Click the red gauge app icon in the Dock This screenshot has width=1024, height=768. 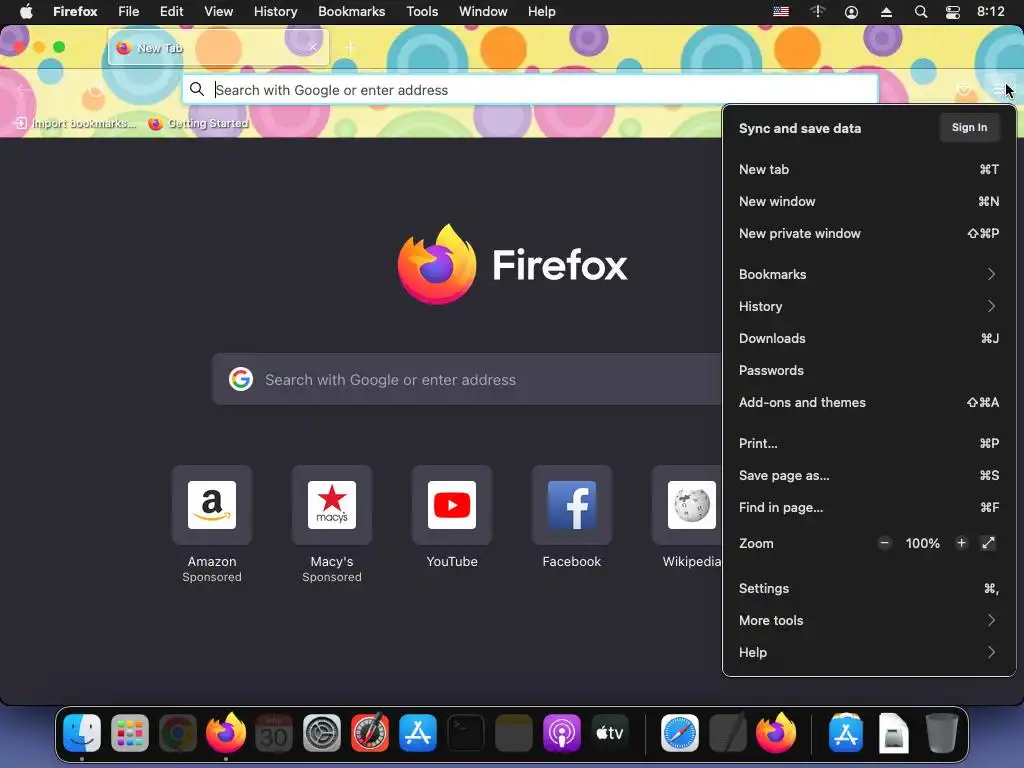click(370, 733)
